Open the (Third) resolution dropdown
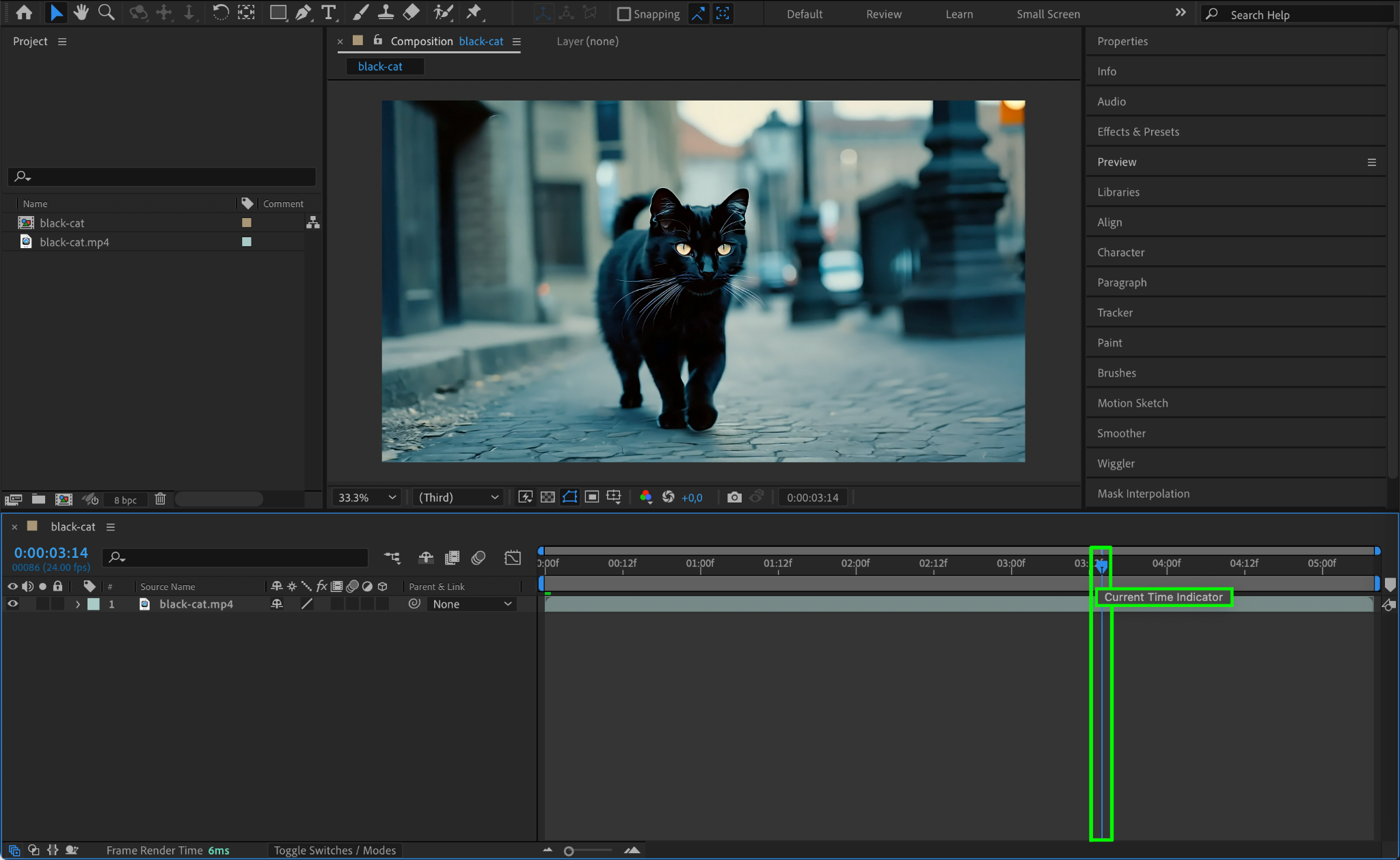 pyautogui.click(x=458, y=497)
